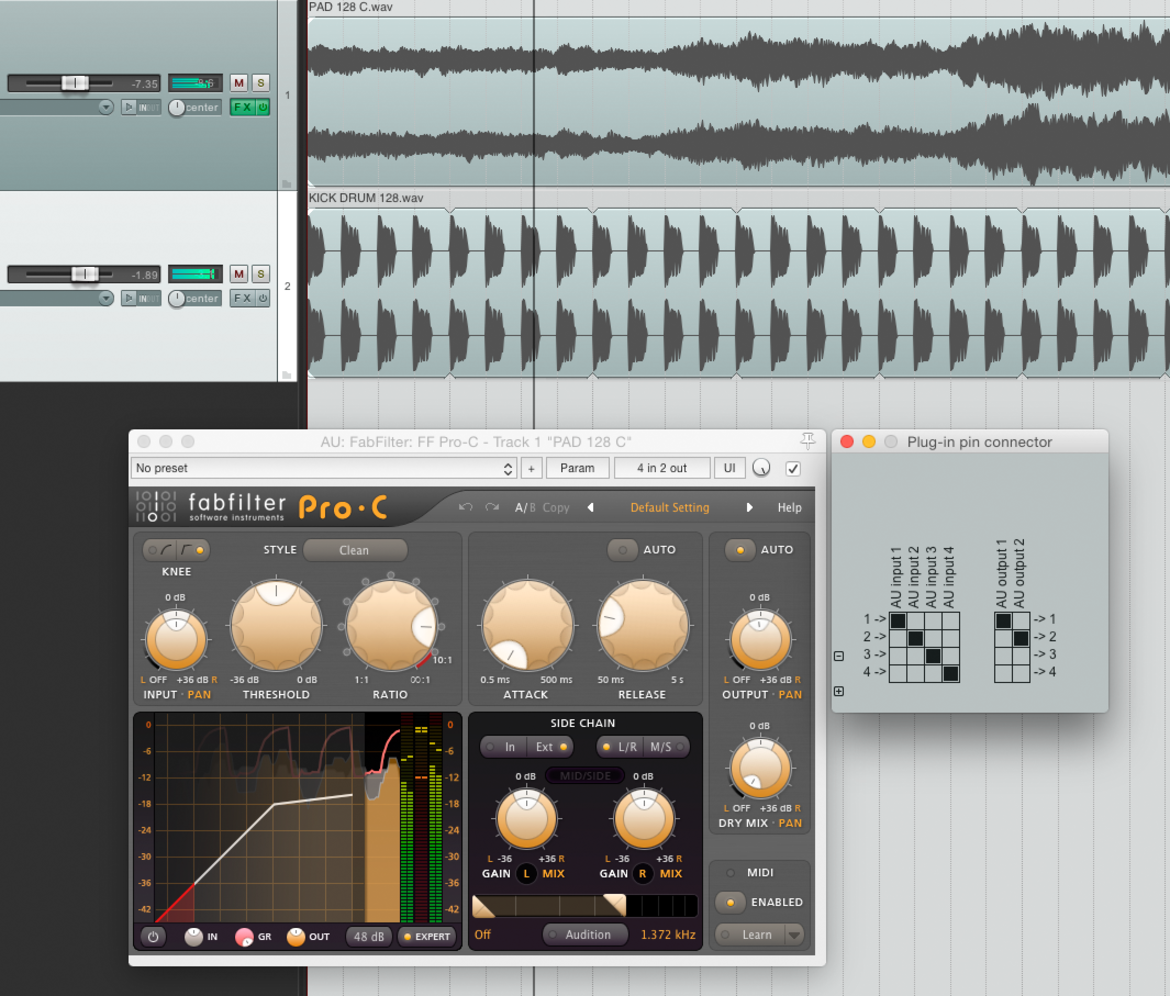The height and width of the screenshot is (996, 1170).
Task: Open the Param menu button
Action: 578,468
